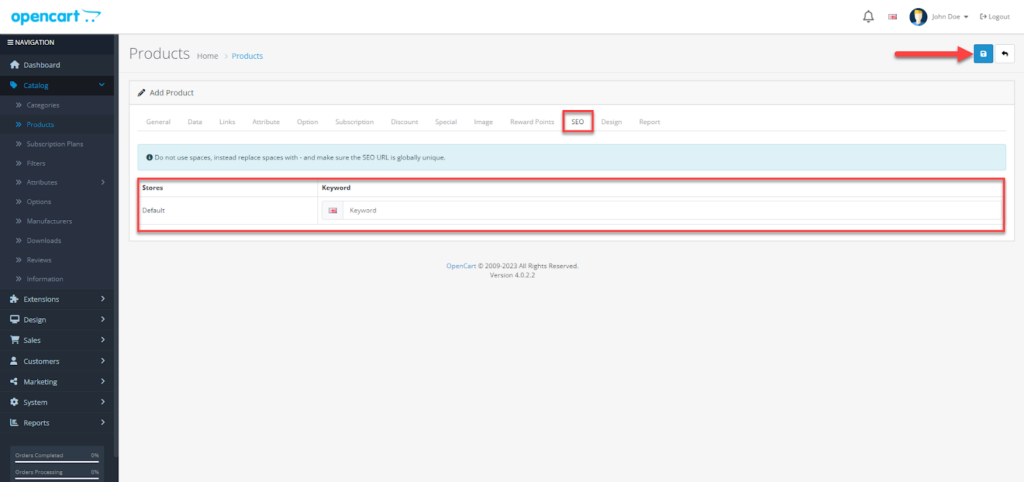Expand the Sales menu

[x=57, y=340]
